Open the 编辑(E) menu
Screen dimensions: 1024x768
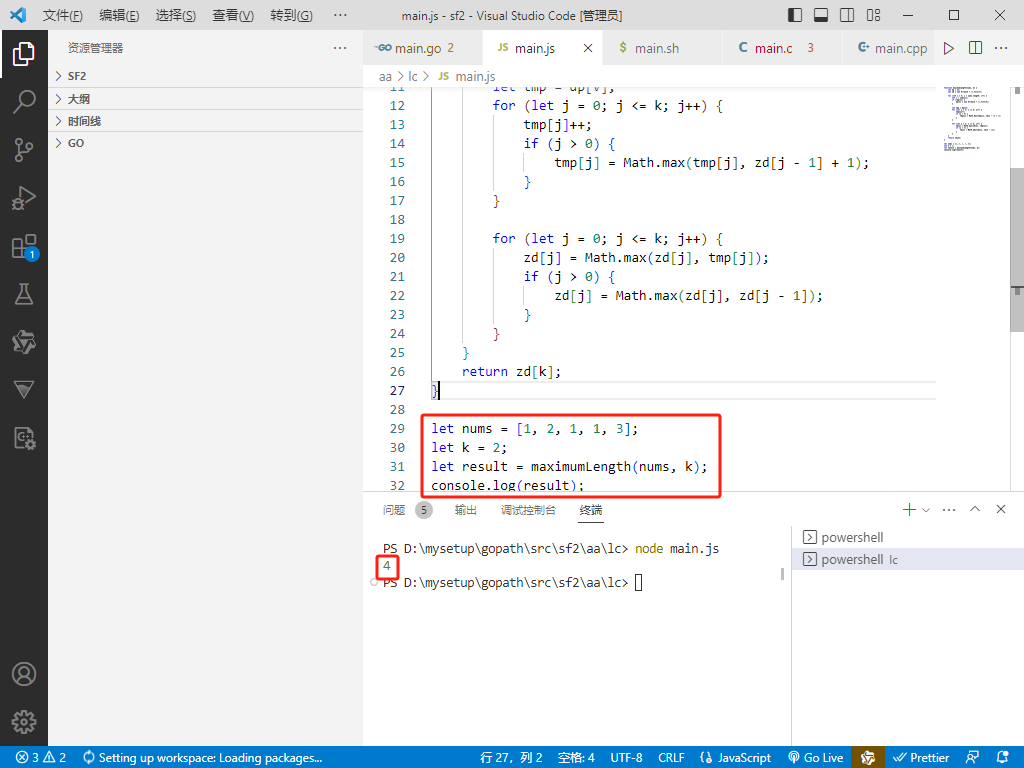(119, 15)
